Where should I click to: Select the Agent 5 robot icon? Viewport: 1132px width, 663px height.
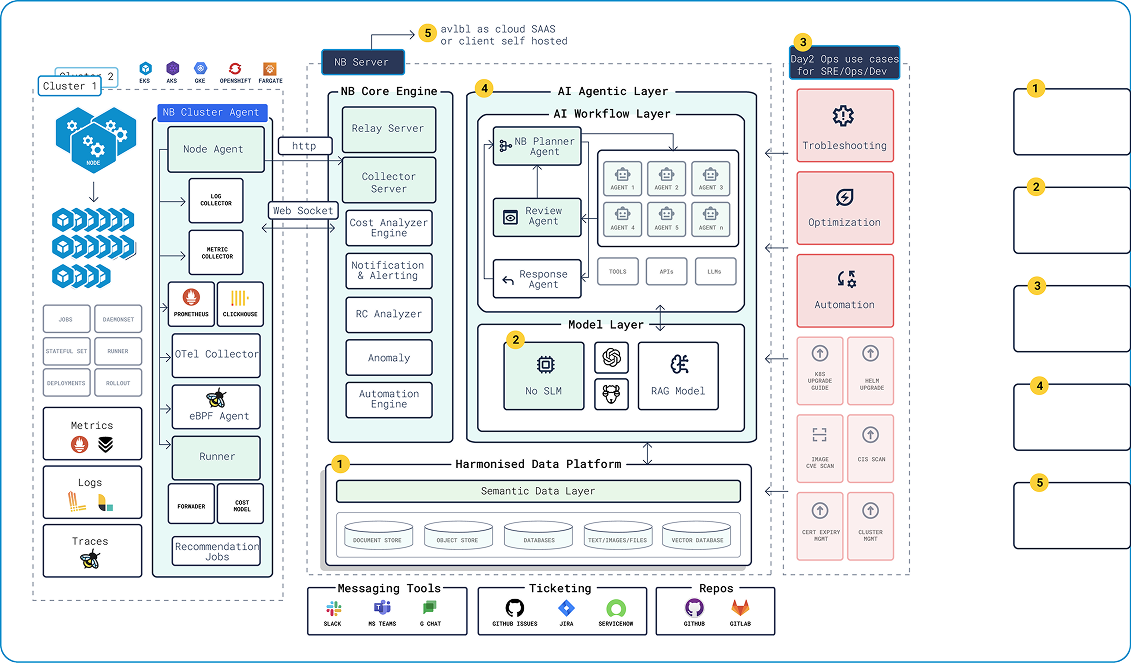(x=666, y=214)
